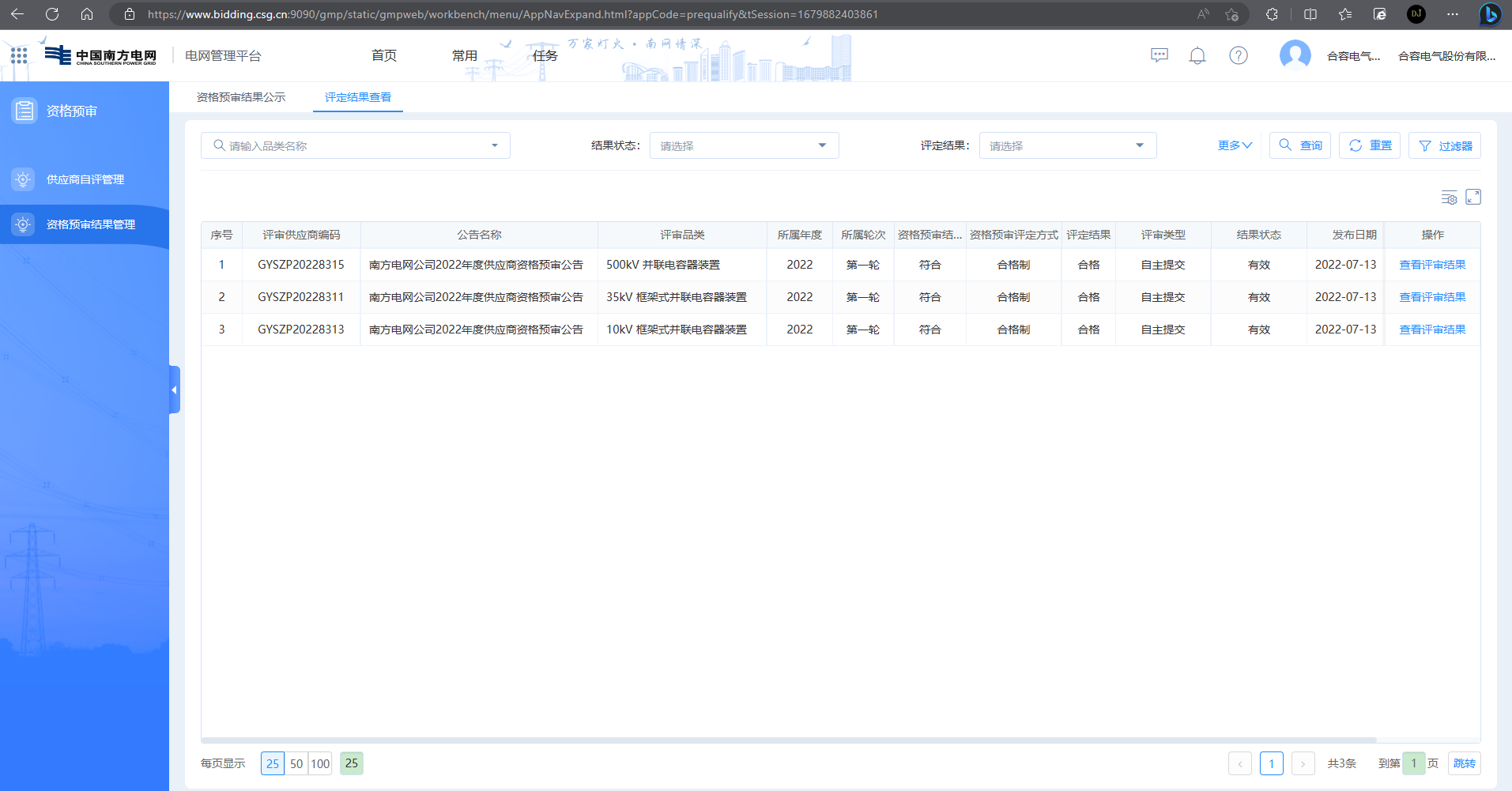Collapse the left sidebar panel
1512x791 pixels.
pyautogui.click(x=175, y=390)
